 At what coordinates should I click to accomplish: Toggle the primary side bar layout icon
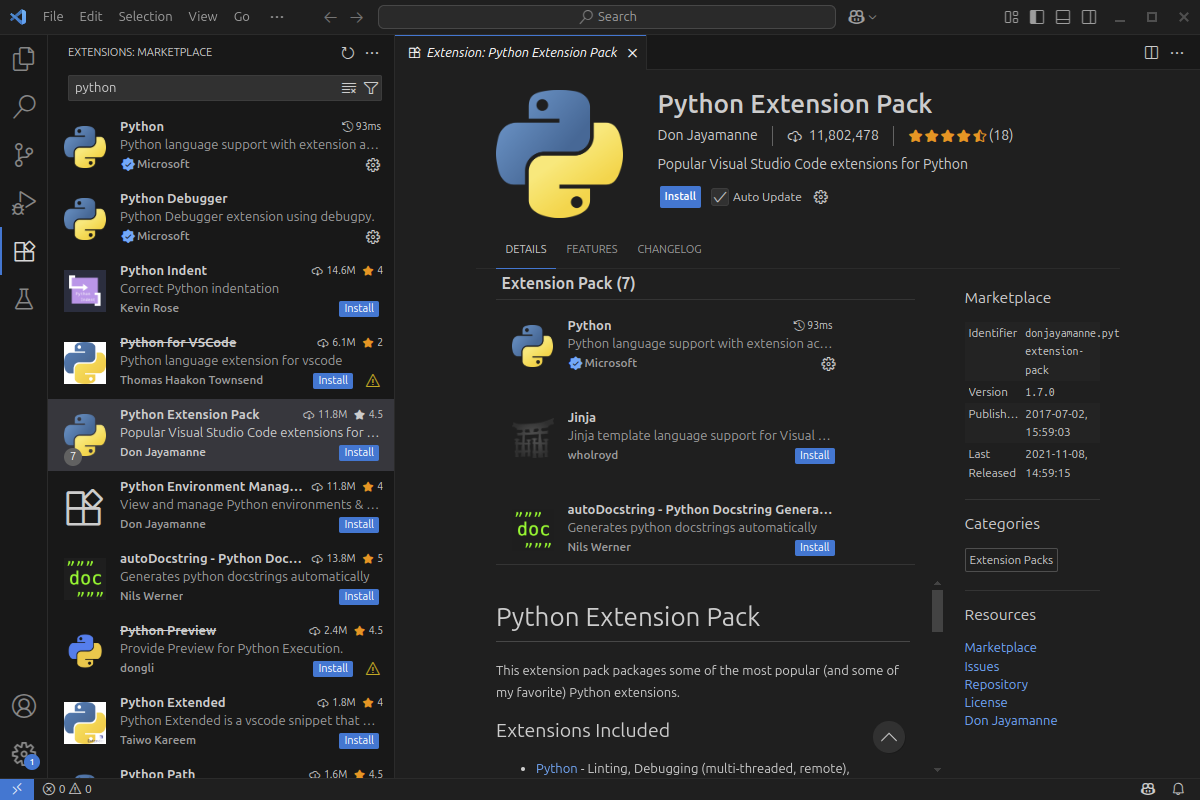1037,17
